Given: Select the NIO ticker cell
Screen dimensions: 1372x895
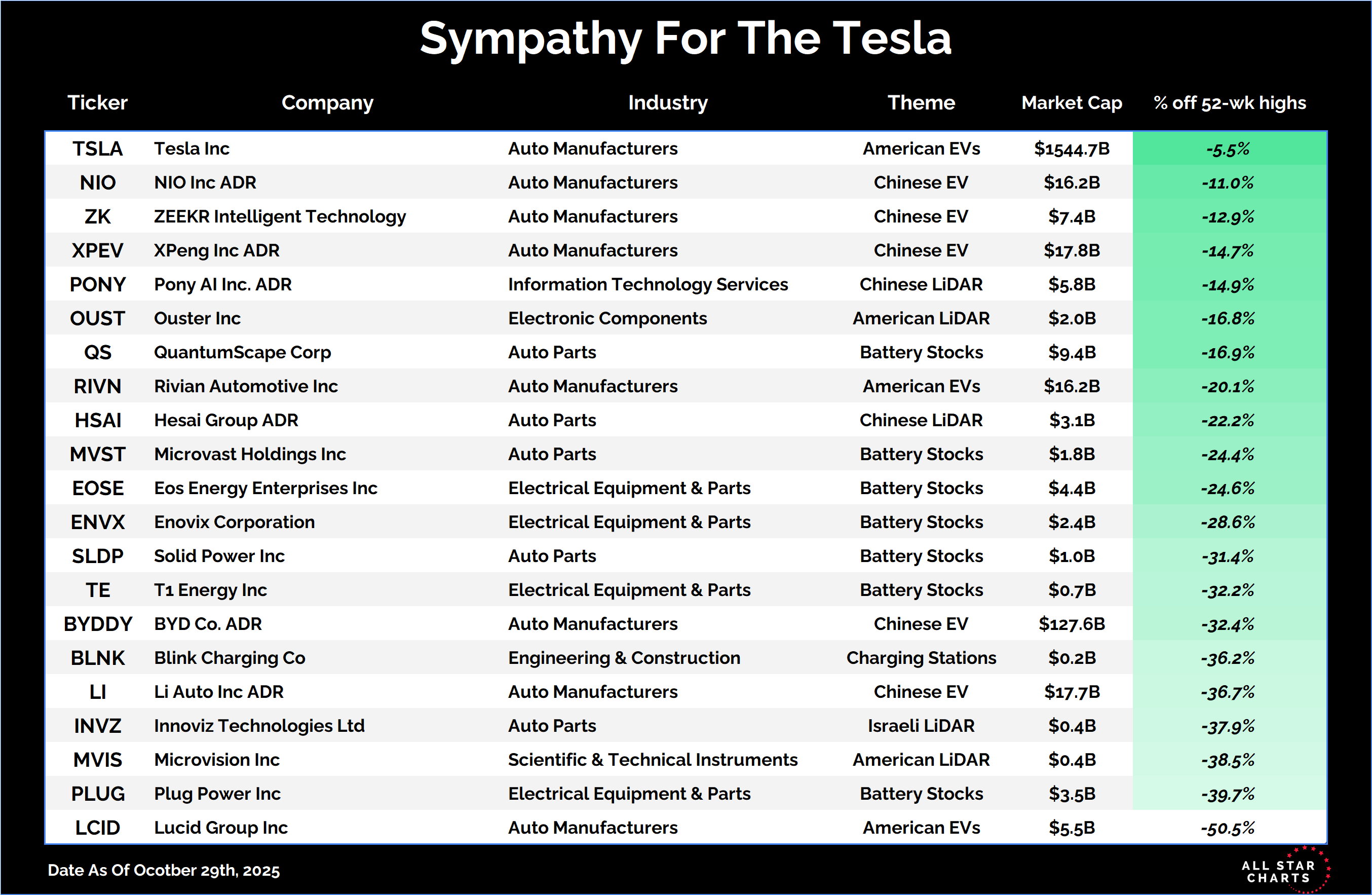Looking at the screenshot, I should (x=97, y=183).
